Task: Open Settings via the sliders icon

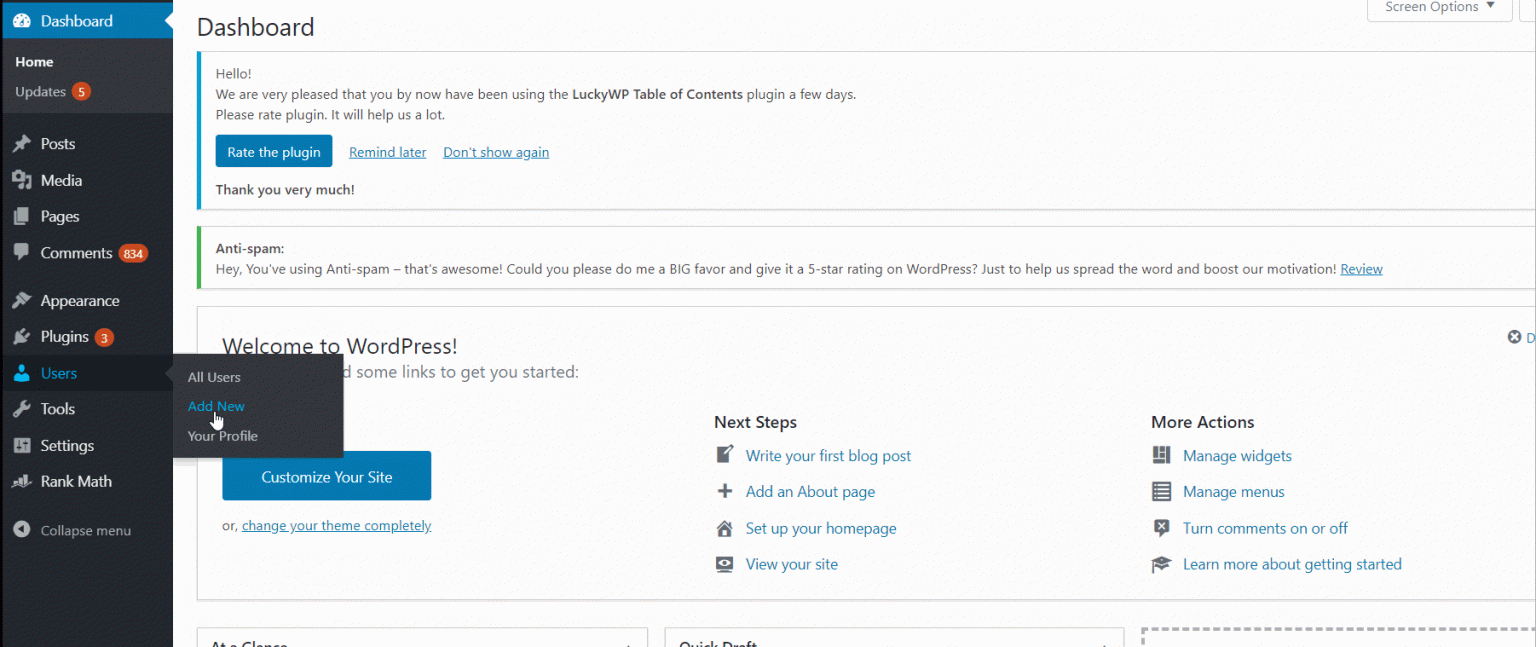Action: pos(22,445)
